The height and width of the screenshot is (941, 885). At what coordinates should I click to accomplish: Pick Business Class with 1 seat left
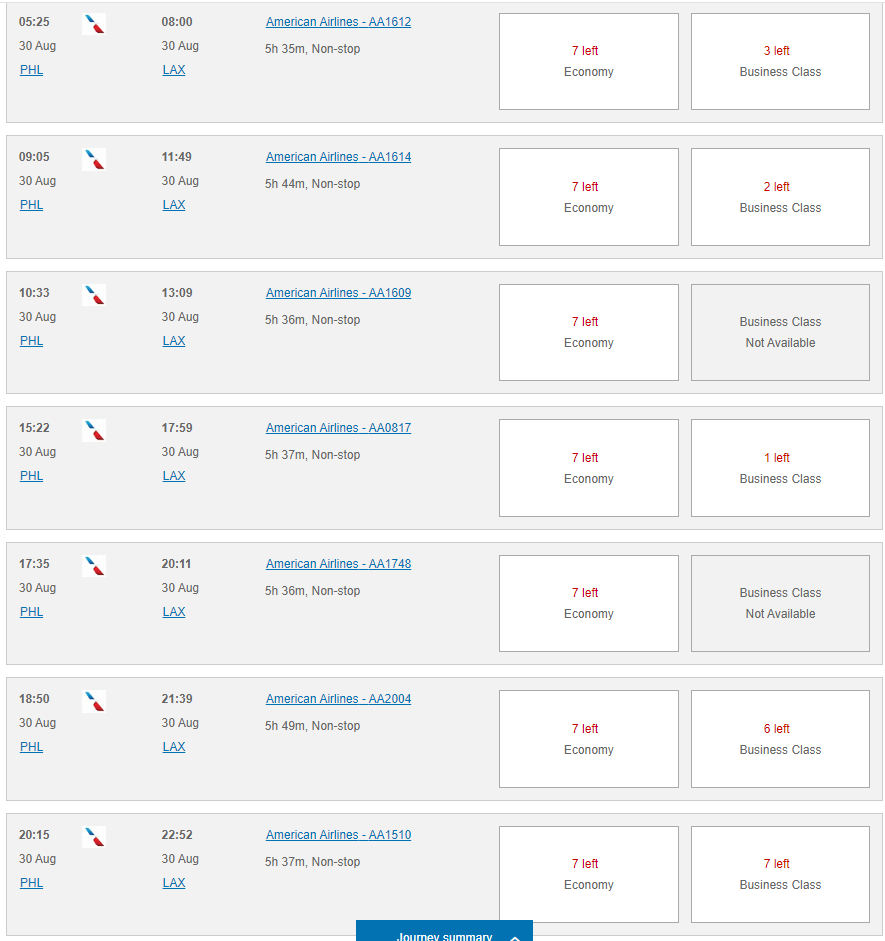(x=780, y=468)
